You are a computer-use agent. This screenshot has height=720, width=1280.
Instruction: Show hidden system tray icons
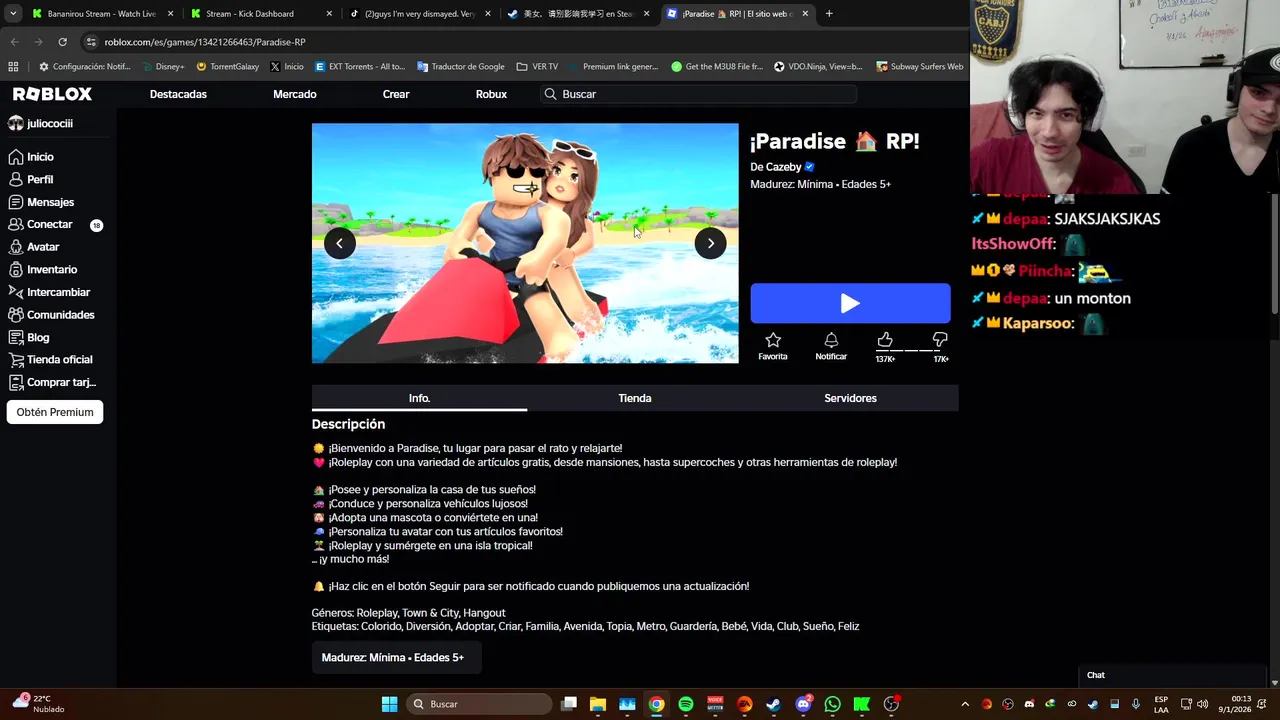pos(965,704)
